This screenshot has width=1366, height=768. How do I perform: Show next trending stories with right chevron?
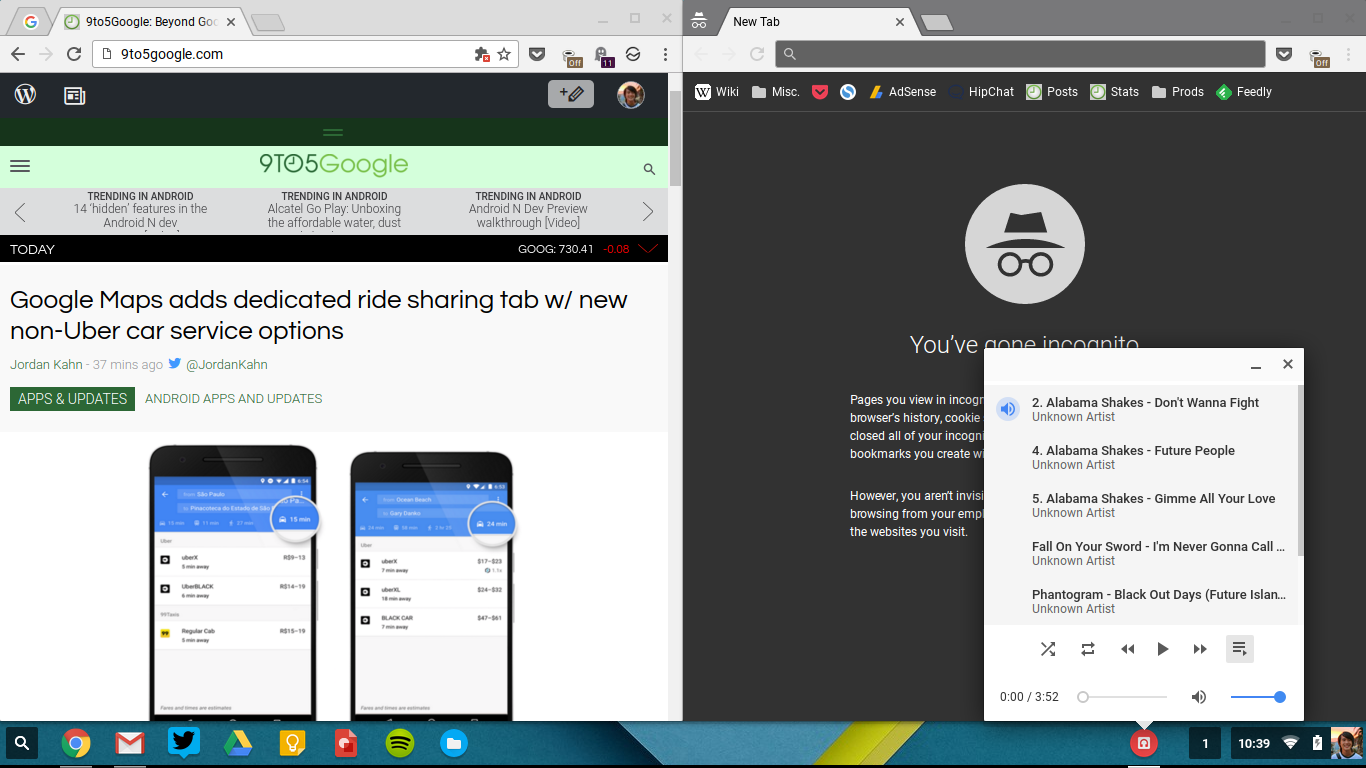(x=648, y=211)
